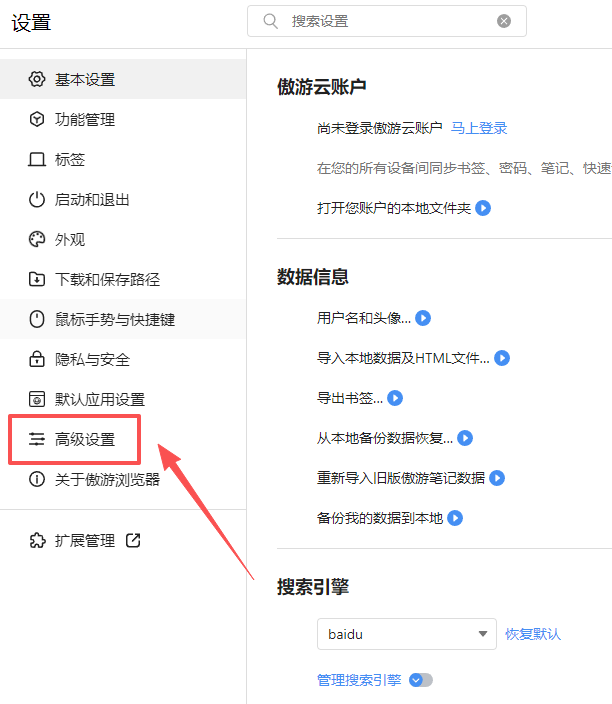
Task: Click the gear icon beside 基本设置
Action: click(x=37, y=79)
